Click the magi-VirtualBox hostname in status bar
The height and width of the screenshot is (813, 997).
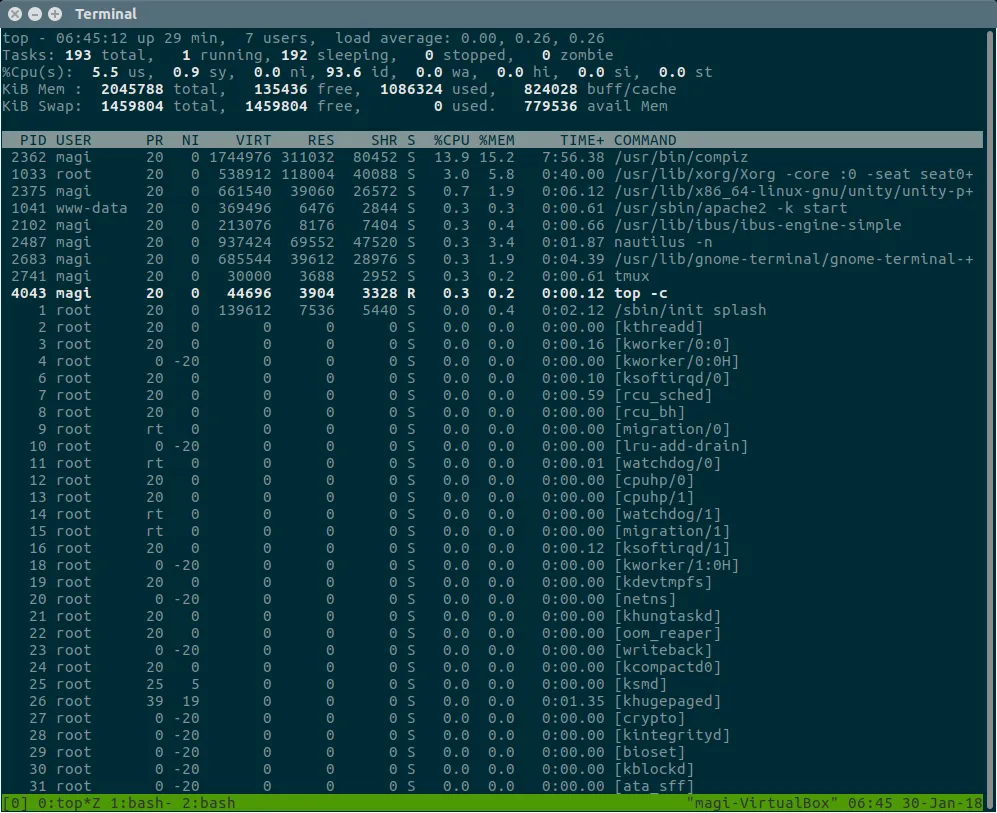coord(760,803)
